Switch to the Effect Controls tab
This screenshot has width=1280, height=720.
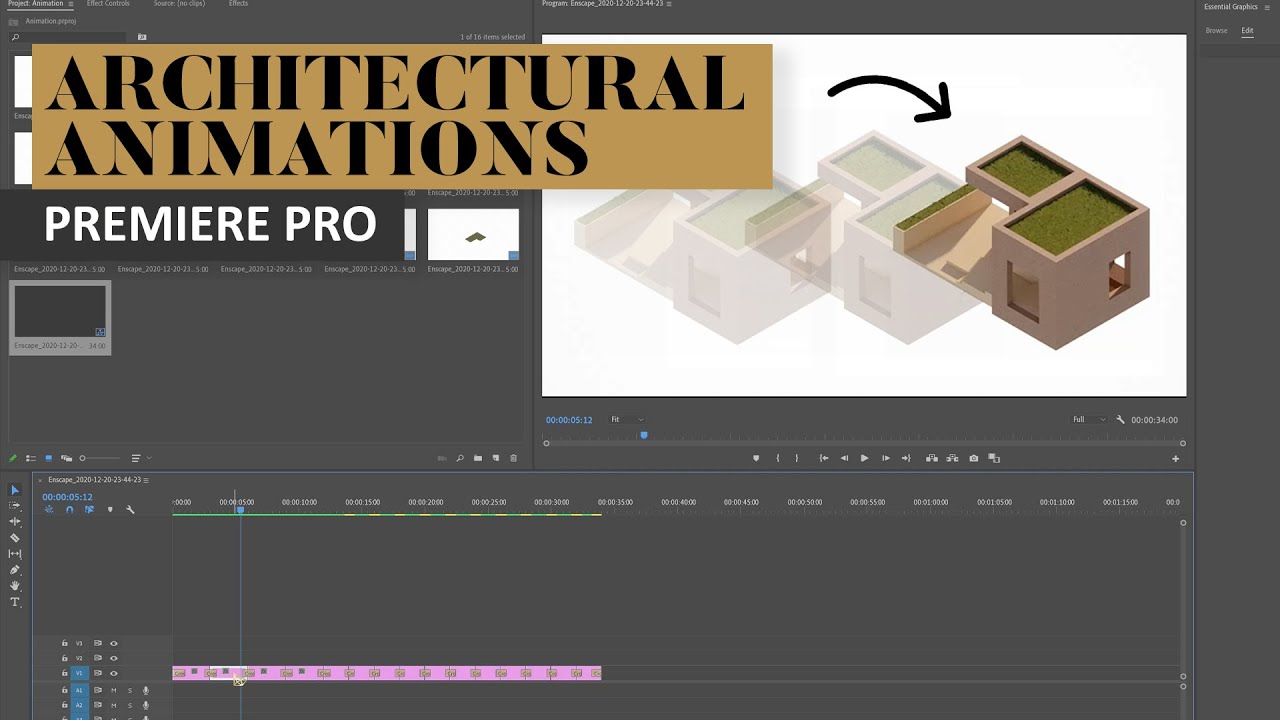108,3
